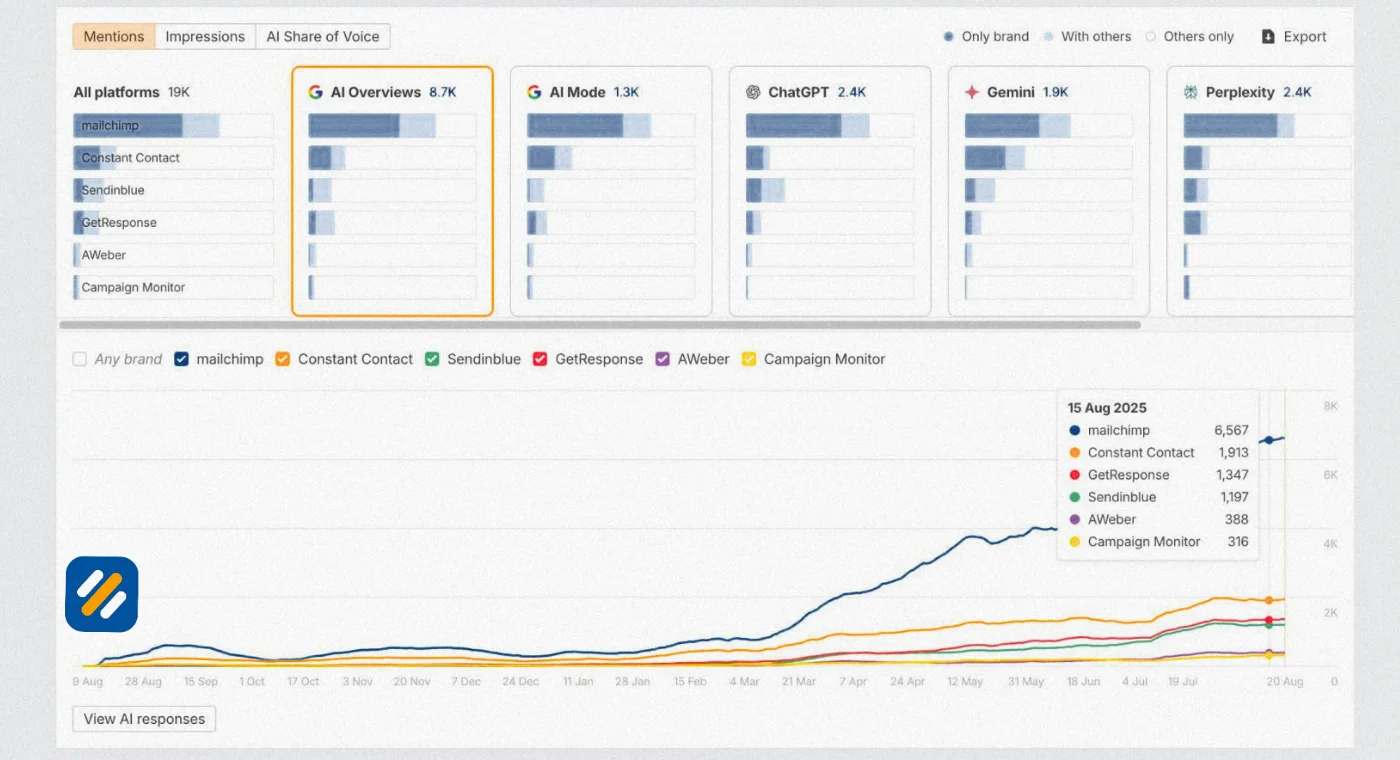Switch to the Mentions tab
Image resolution: width=1400 pixels, height=760 pixels.
[114, 37]
